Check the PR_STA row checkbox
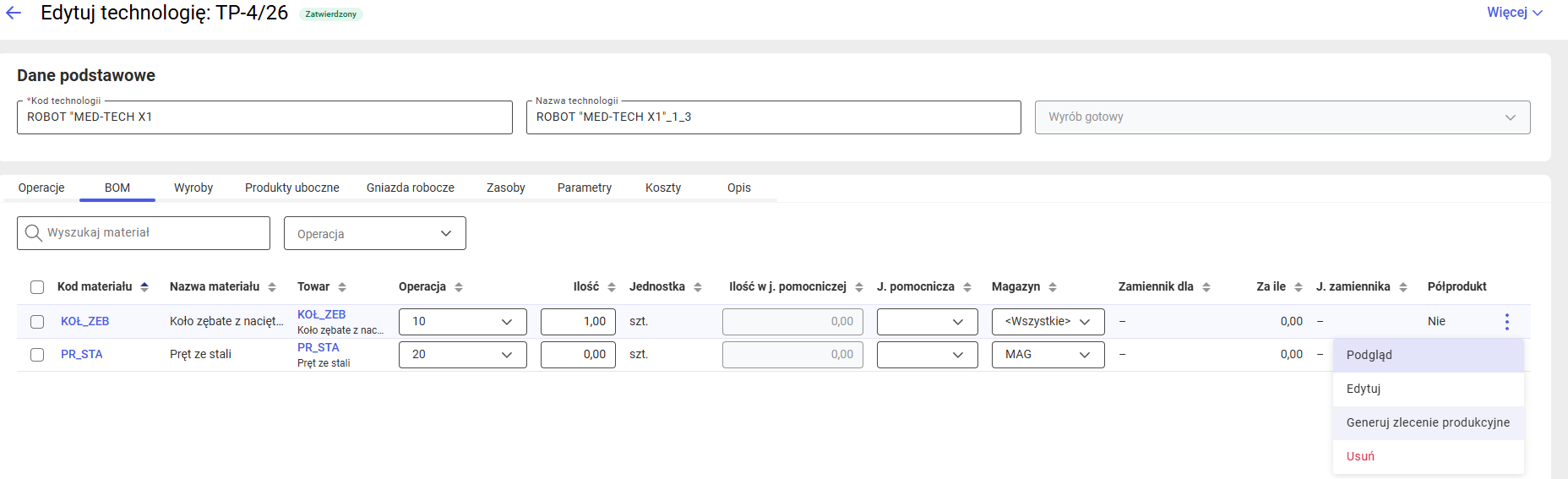1568x479 pixels. tap(37, 355)
